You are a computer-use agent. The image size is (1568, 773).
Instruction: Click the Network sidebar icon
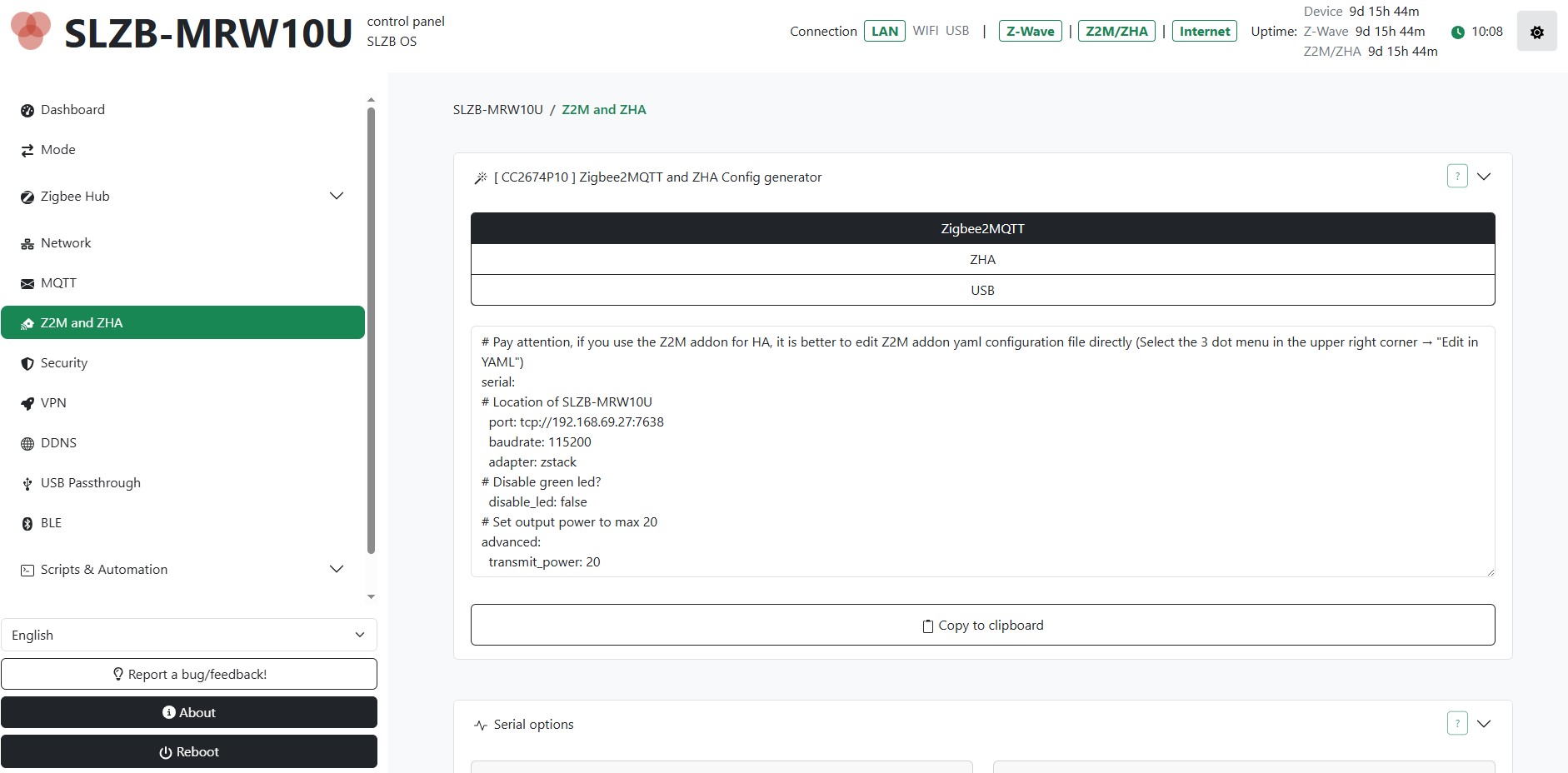pos(27,243)
